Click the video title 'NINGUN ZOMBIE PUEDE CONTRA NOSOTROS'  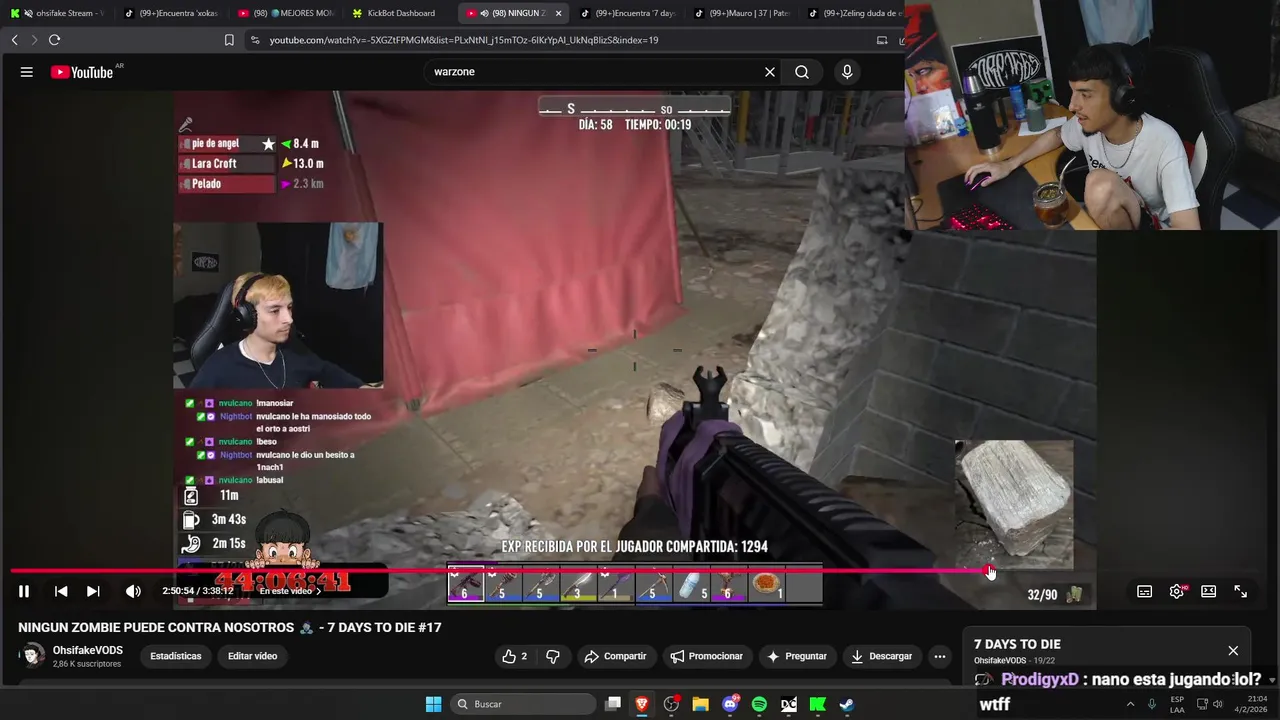click(156, 627)
